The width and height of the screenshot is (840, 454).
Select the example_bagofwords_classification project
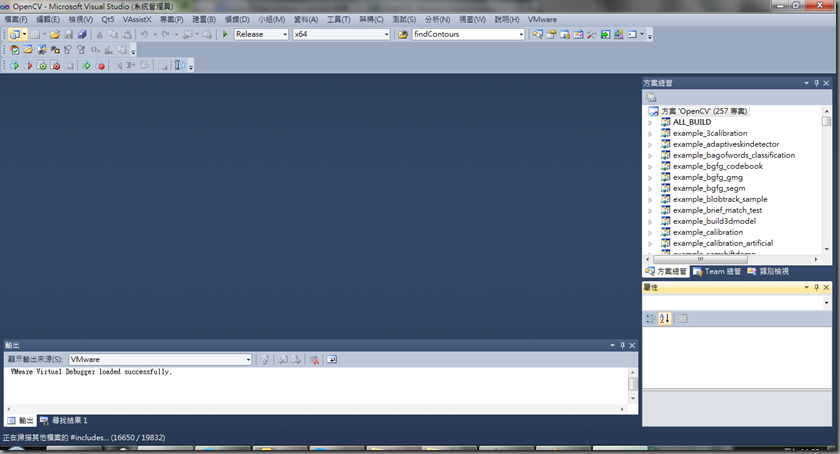point(734,155)
